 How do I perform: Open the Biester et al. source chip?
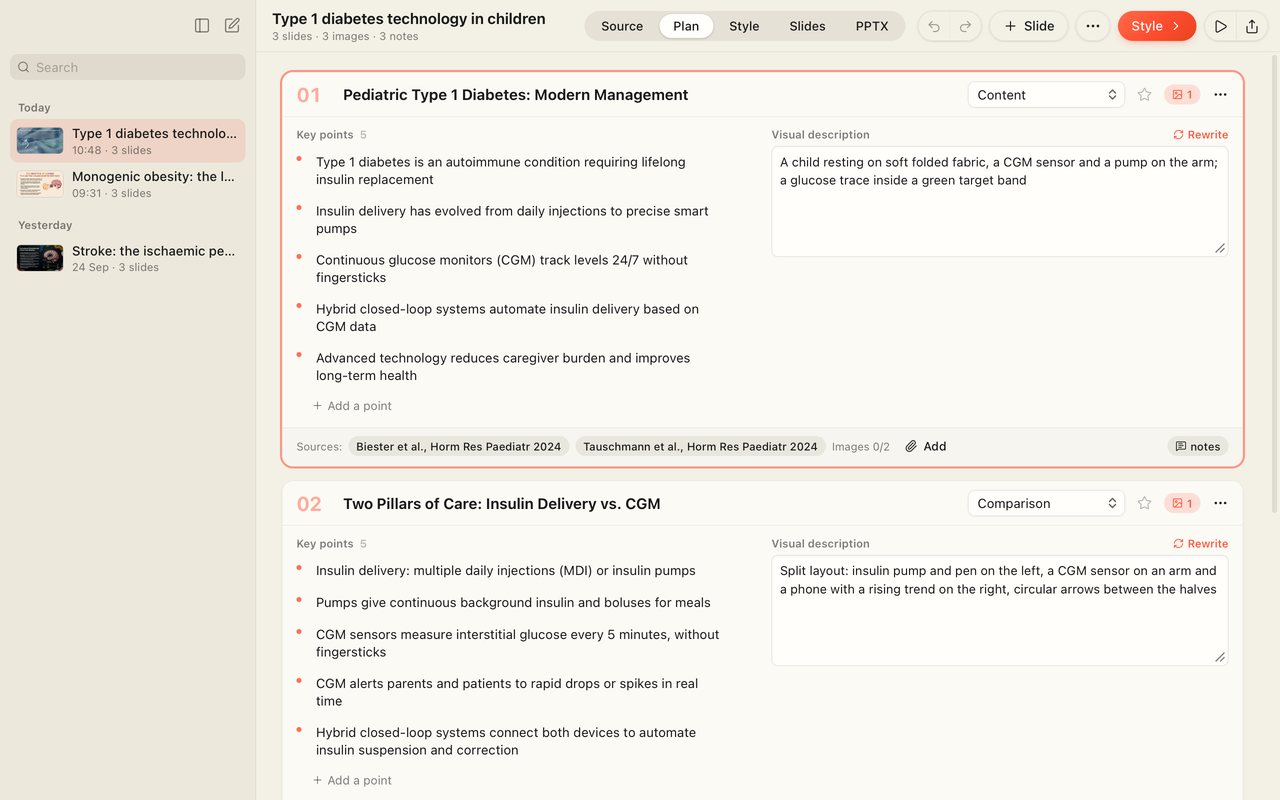pyautogui.click(x=459, y=447)
